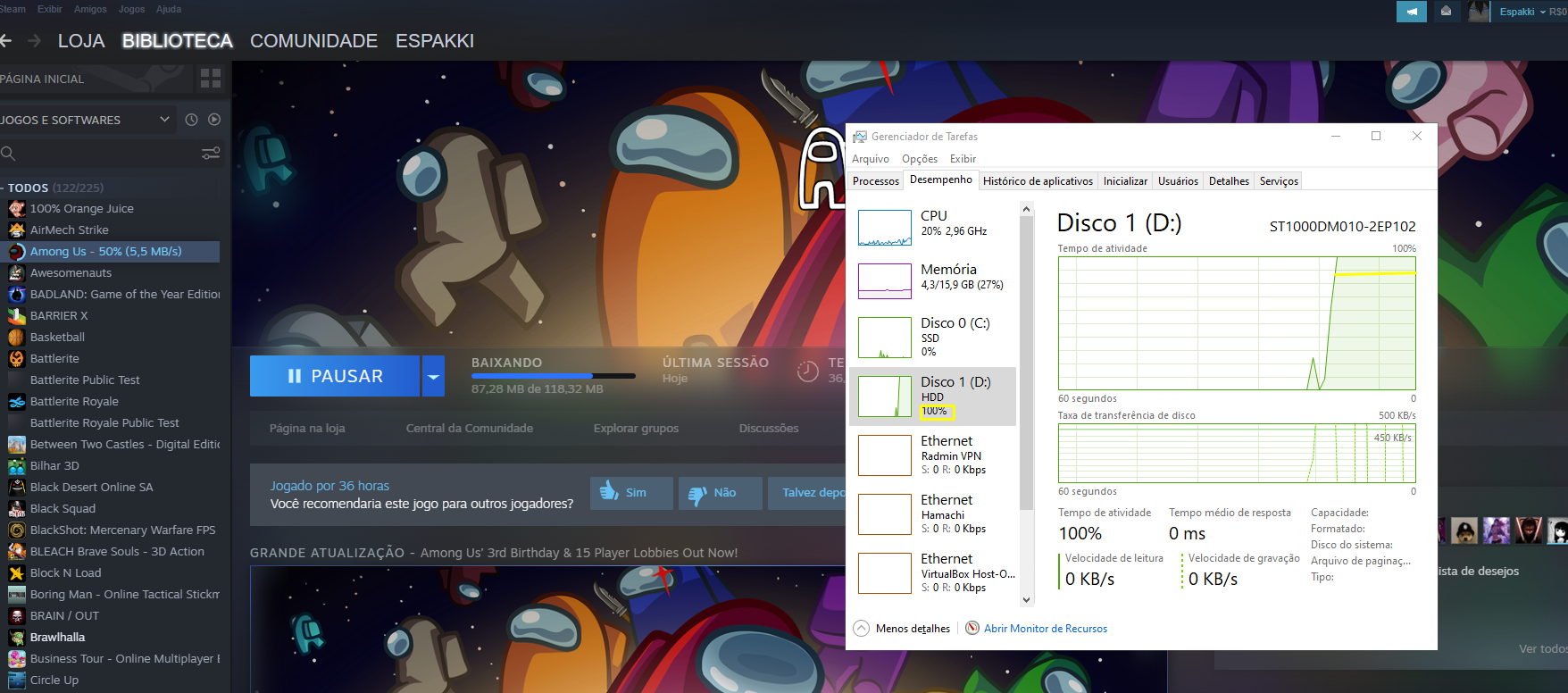Screen dimensions: 1568x693
Task: Go to the COMUNIDADE section
Action: (x=313, y=41)
